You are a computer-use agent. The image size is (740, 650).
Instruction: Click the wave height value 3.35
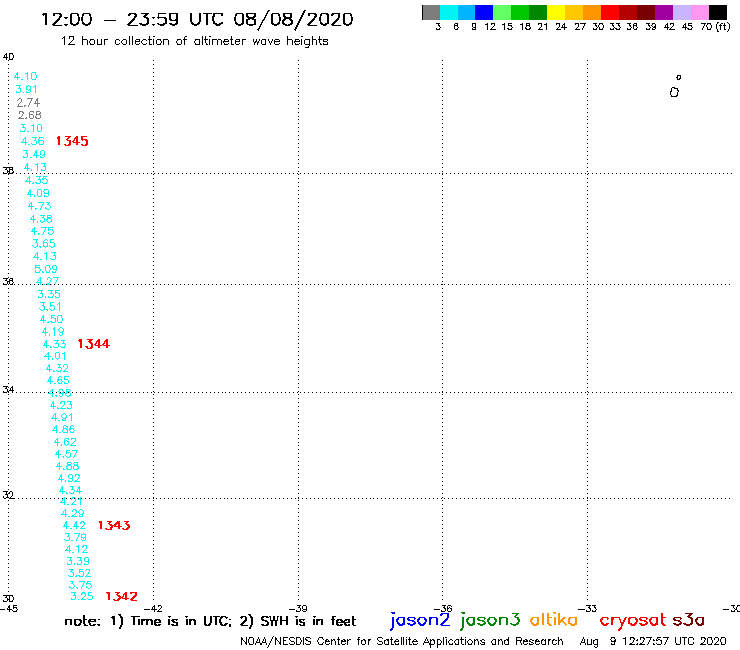click(x=49, y=294)
